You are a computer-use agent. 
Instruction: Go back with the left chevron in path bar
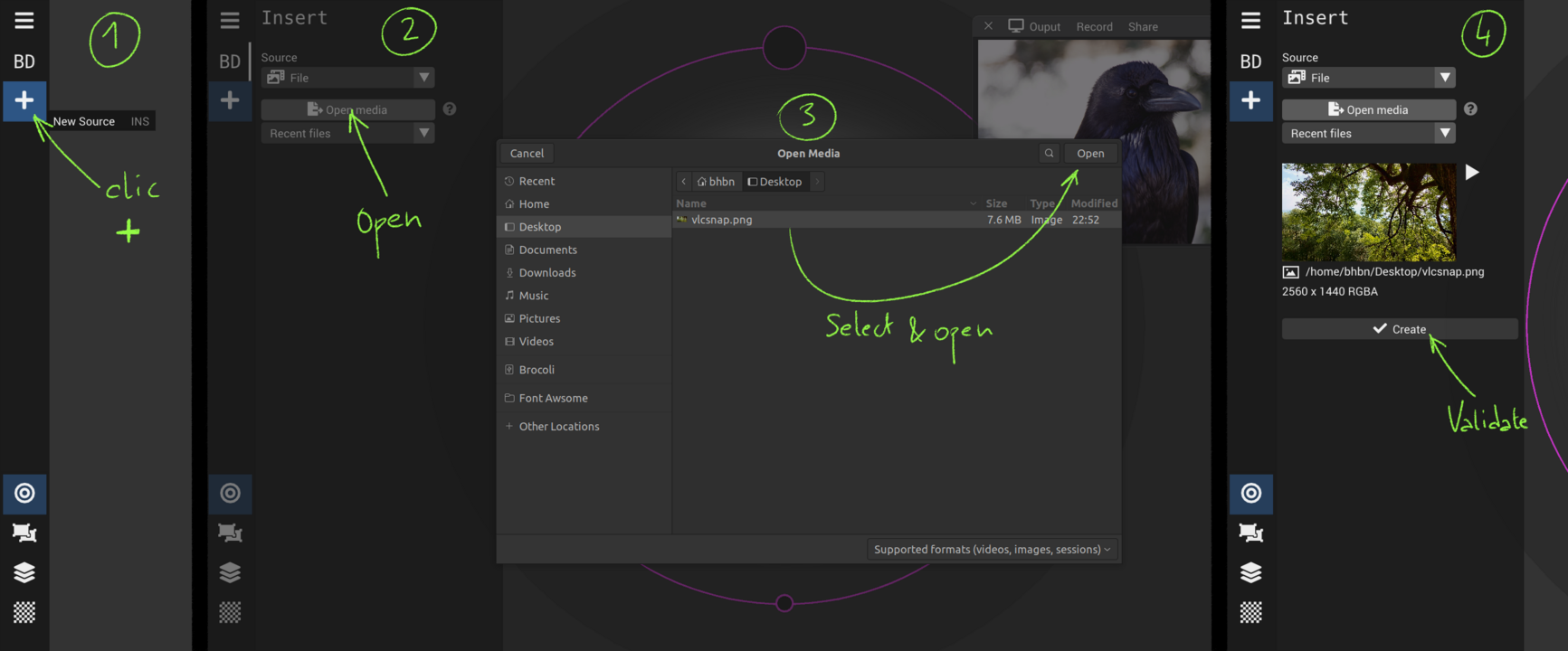[683, 182]
